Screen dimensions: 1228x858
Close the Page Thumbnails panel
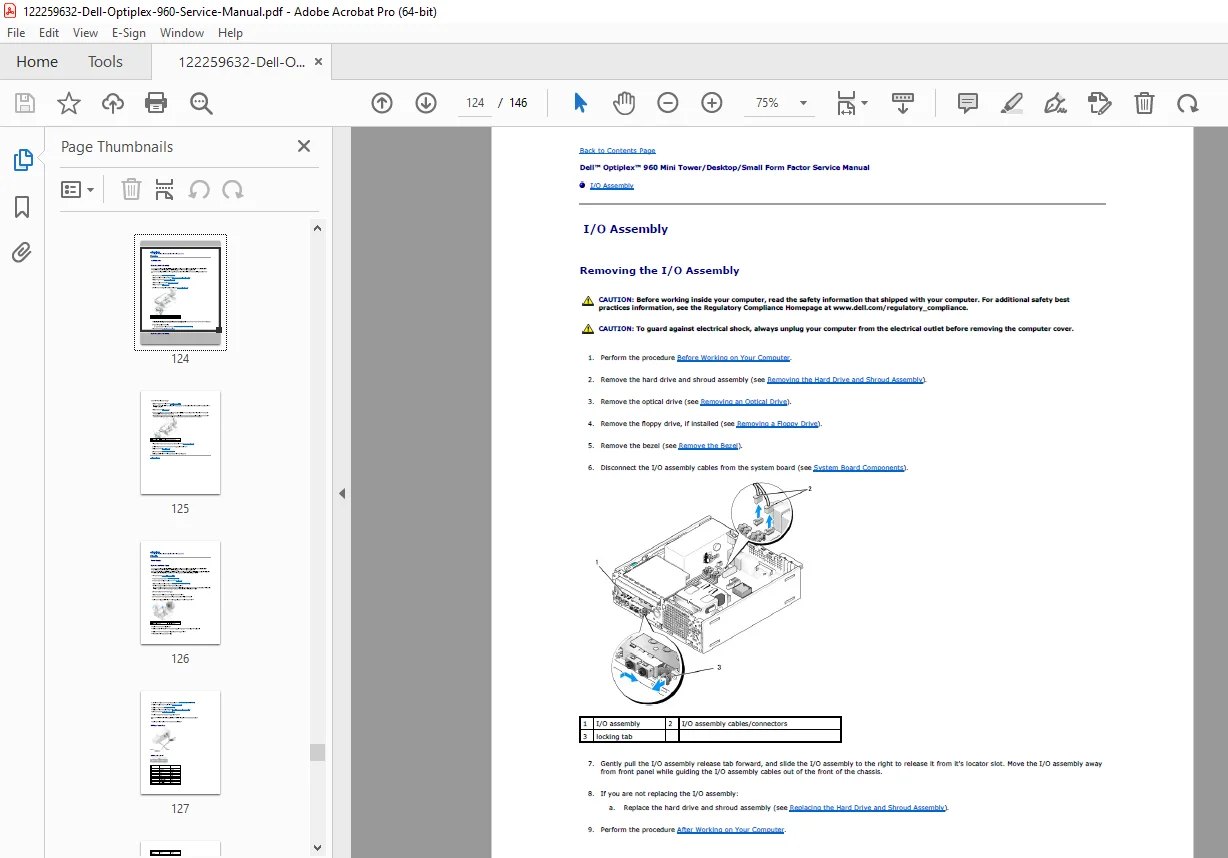pos(304,146)
